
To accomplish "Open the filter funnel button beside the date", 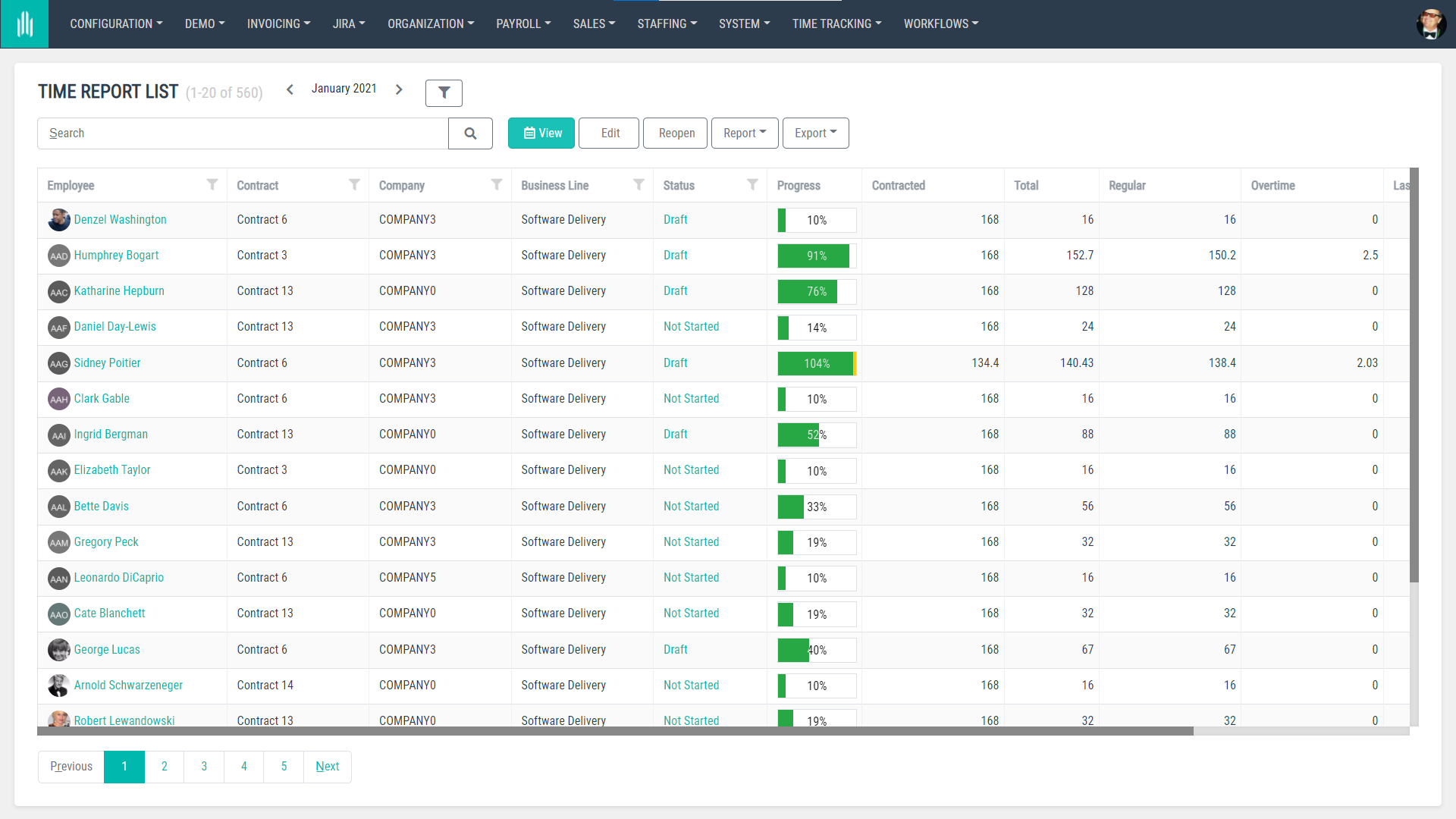I will [444, 93].
